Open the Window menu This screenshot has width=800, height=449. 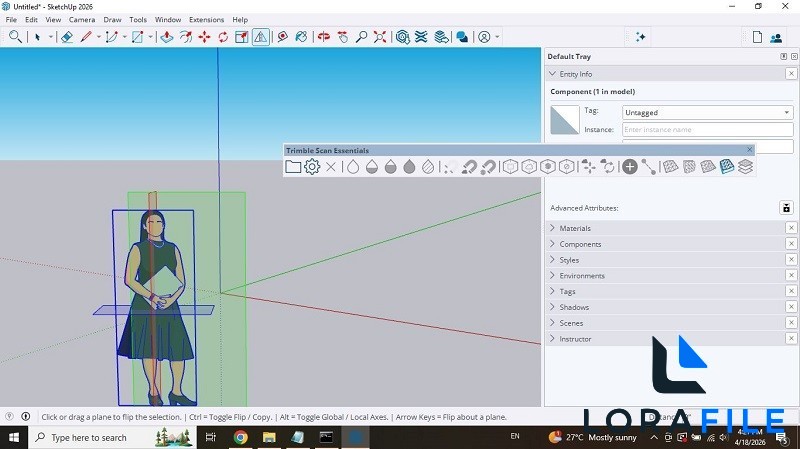(x=168, y=19)
